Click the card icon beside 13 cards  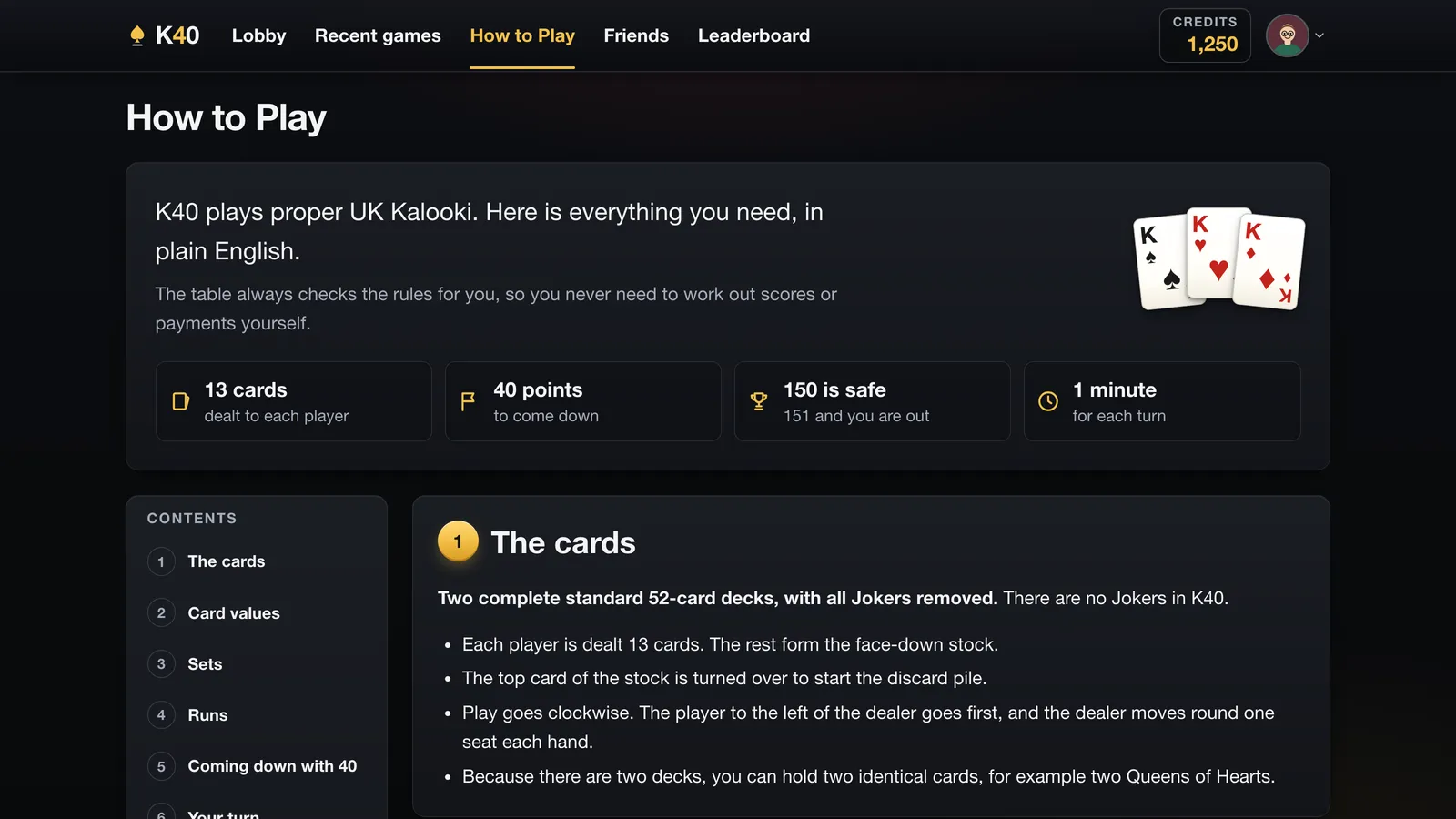point(181,401)
